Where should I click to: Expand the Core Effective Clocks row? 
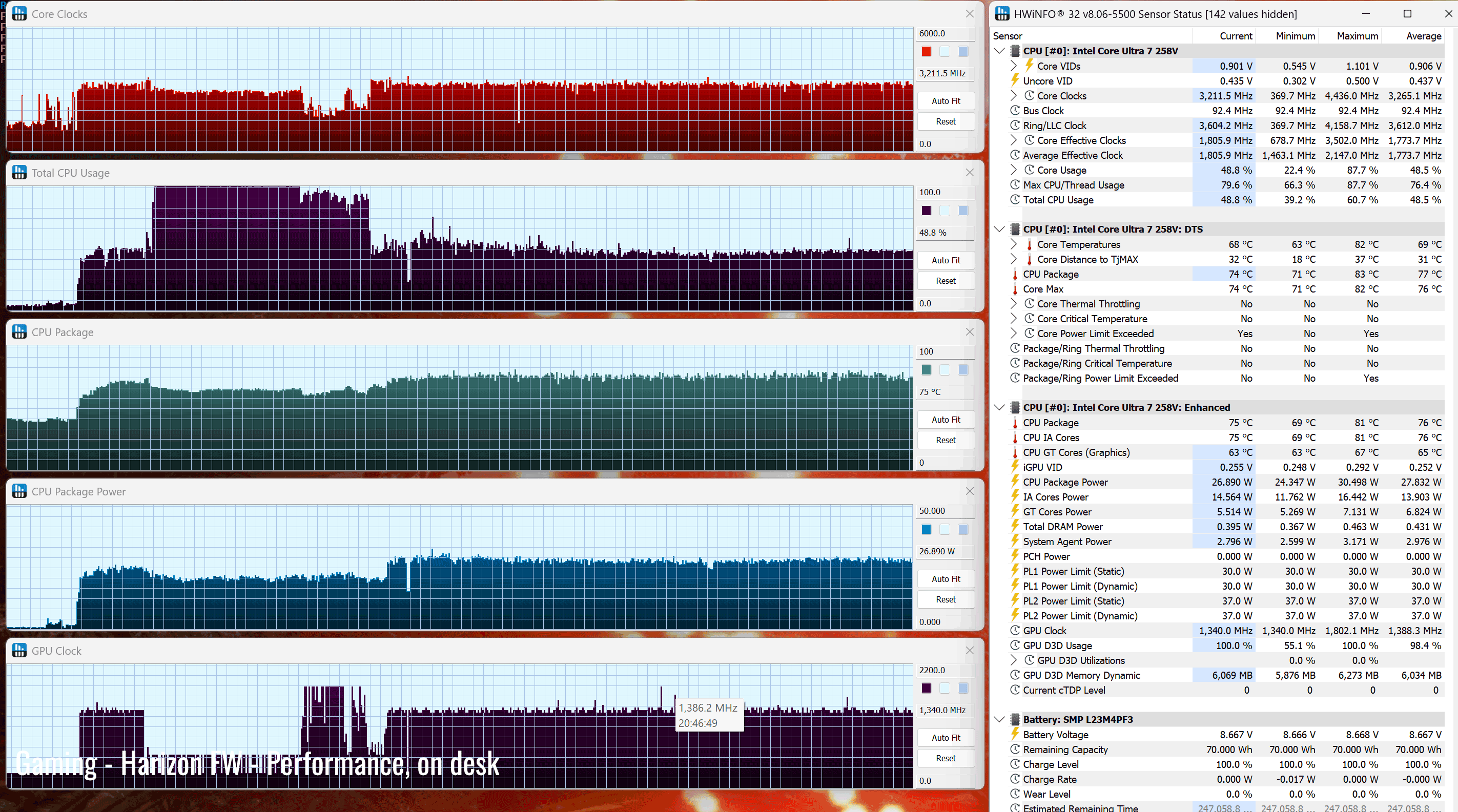tap(1014, 140)
